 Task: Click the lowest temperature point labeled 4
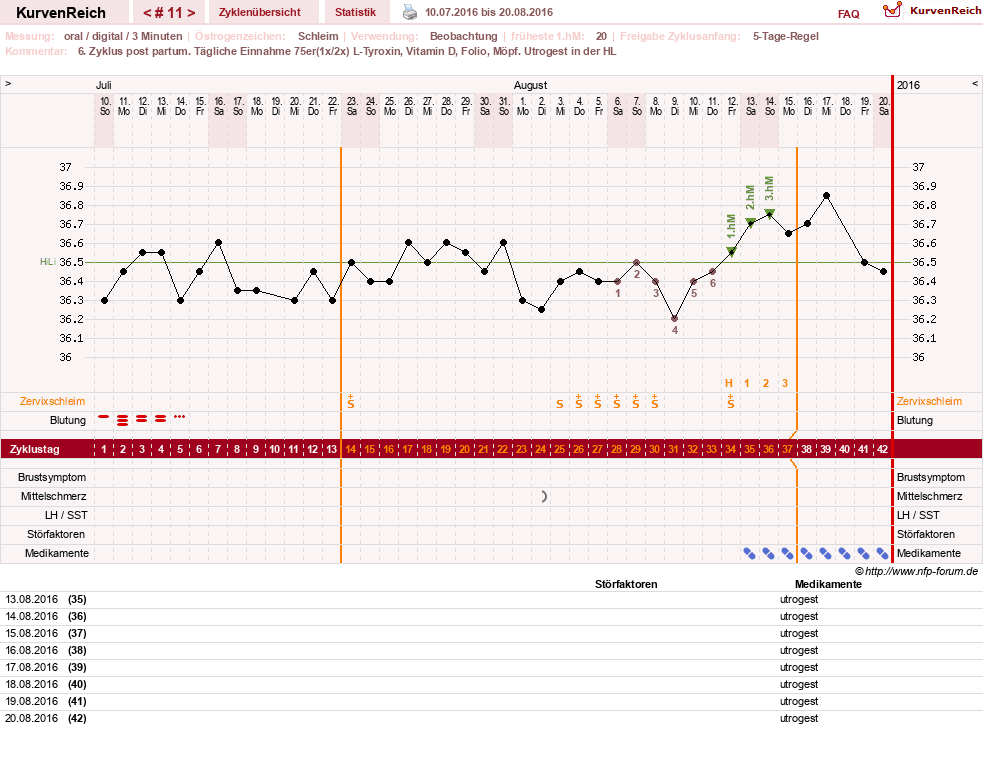[675, 319]
